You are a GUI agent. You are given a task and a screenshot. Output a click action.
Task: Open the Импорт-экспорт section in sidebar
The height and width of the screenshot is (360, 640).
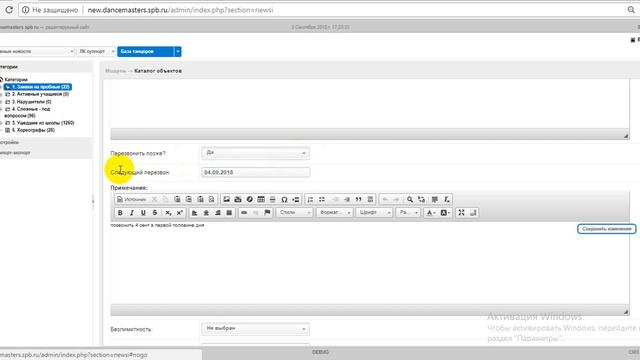15,153
